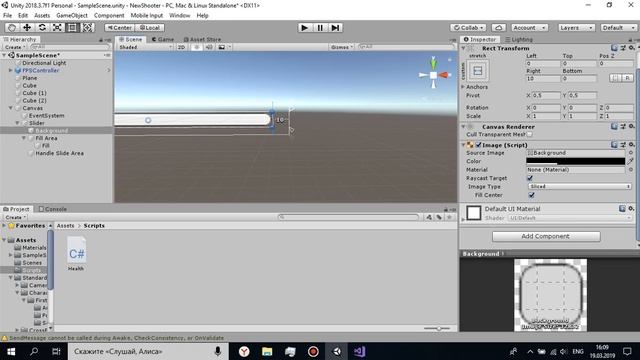
Task: Switch to the Asset Store tab
Action: click(x=202, y=39)
